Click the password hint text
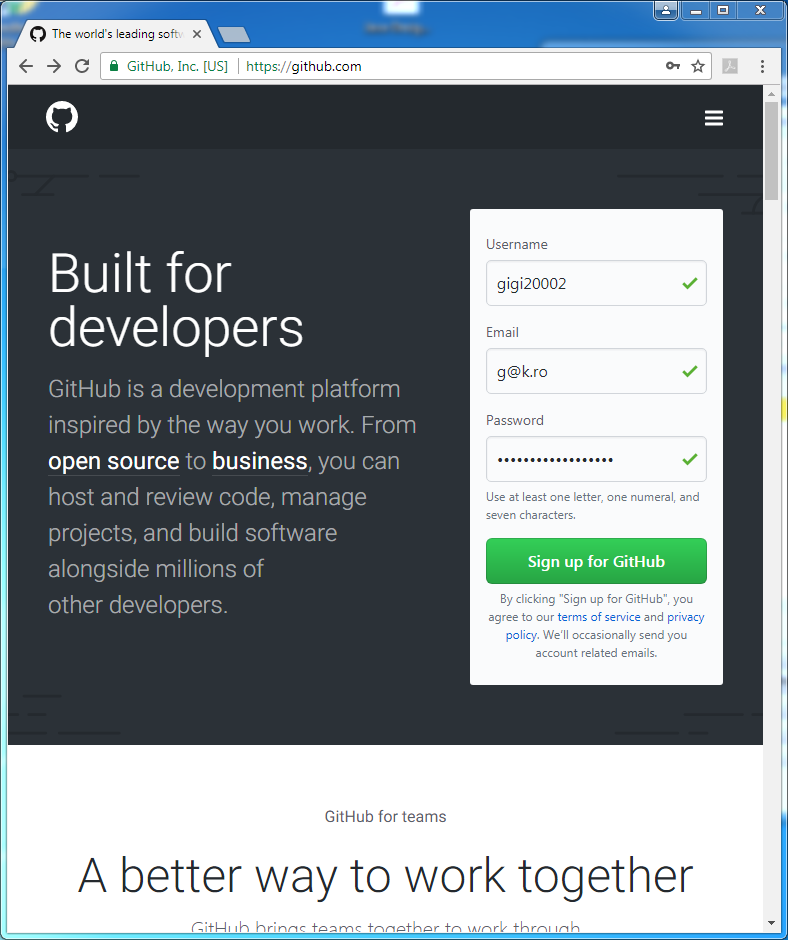Viewport: 788px width, 940px height. [x=592, y=505]
